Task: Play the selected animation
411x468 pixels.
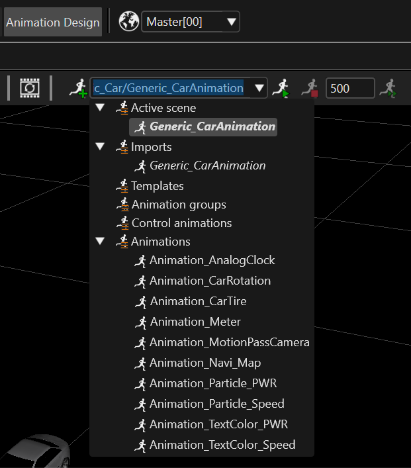Action: 281,88
